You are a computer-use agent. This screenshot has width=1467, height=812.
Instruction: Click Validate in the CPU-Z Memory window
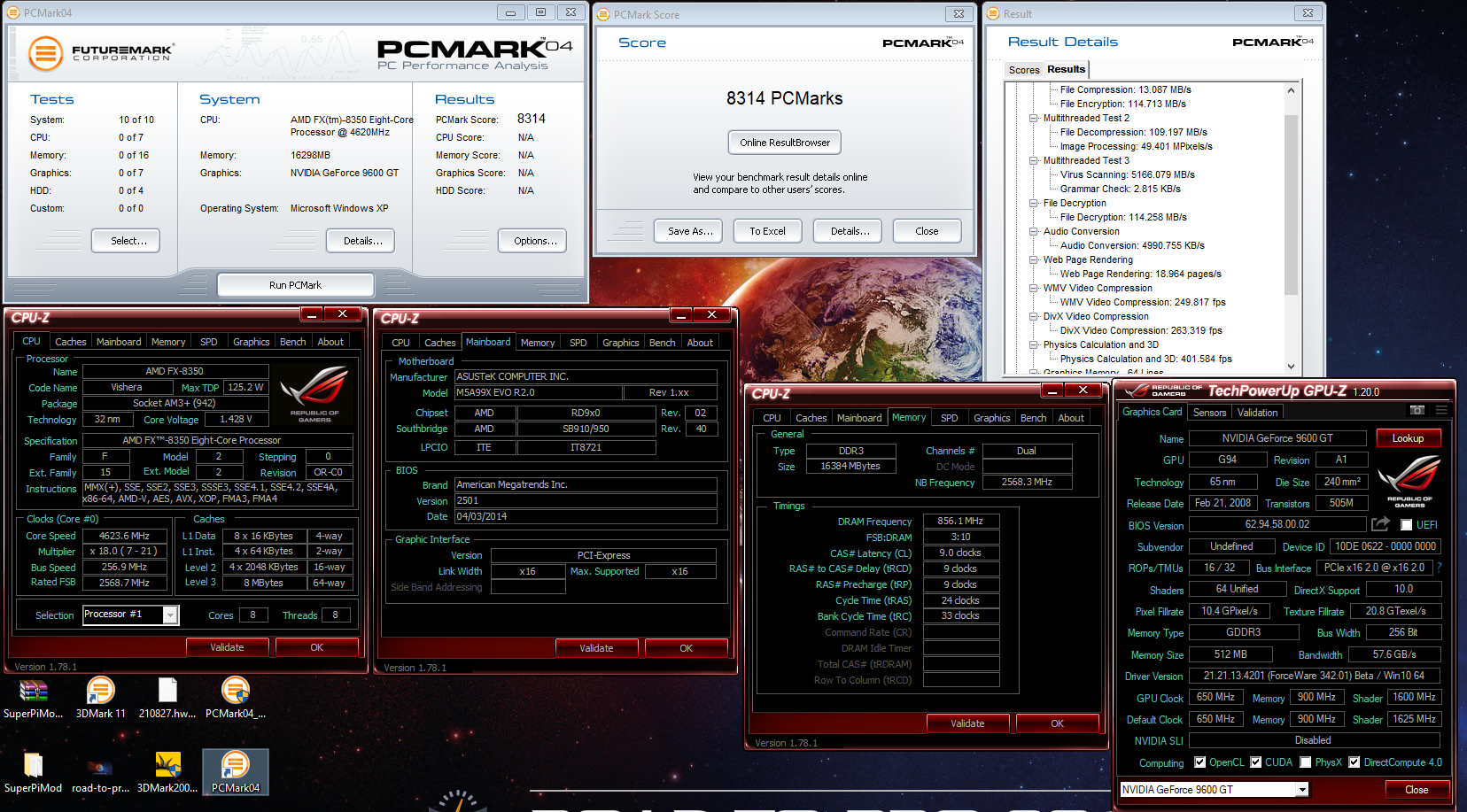967,723
